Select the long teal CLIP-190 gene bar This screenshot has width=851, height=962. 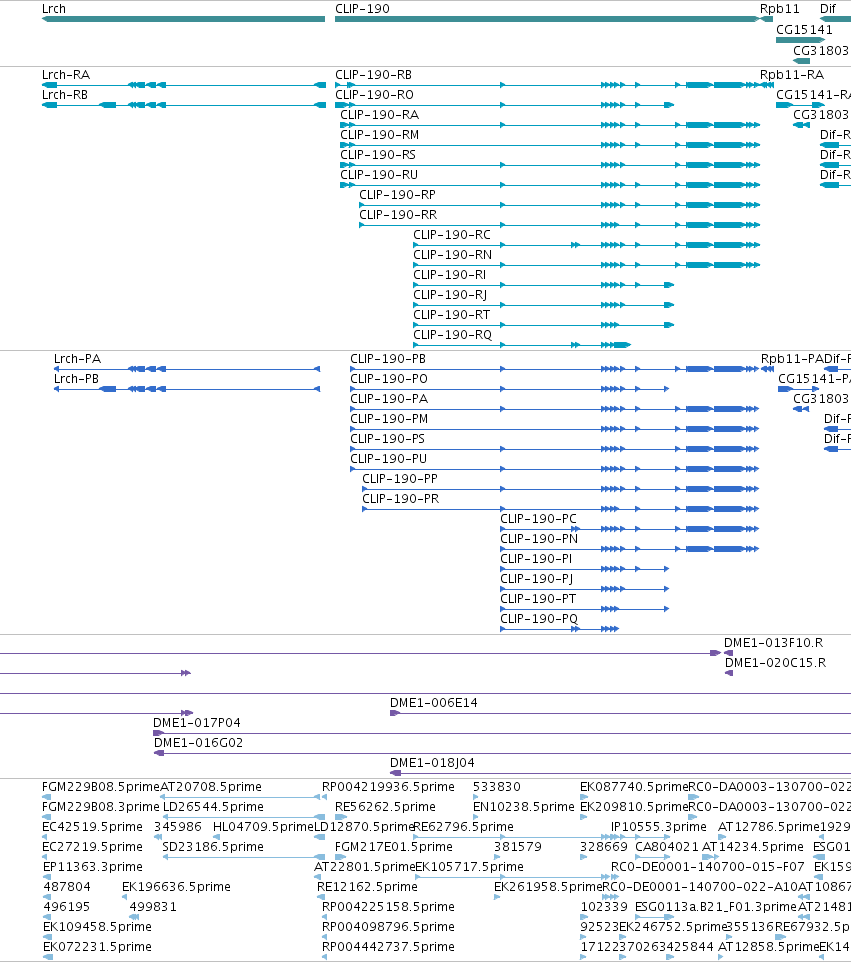[547, 19]
